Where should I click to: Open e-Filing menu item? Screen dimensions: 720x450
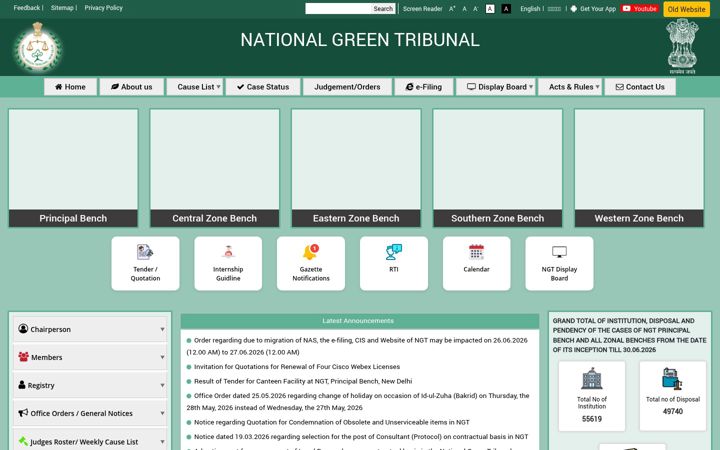tap(424, 87)
